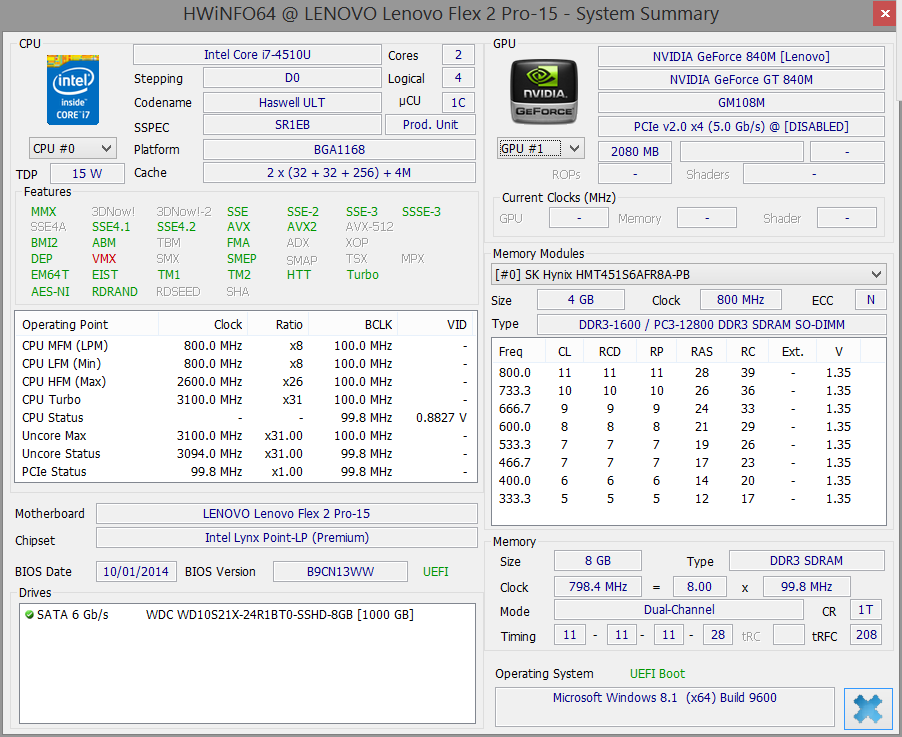
Task: Click the blue X close icon
Action: click(x=868, y=709)
